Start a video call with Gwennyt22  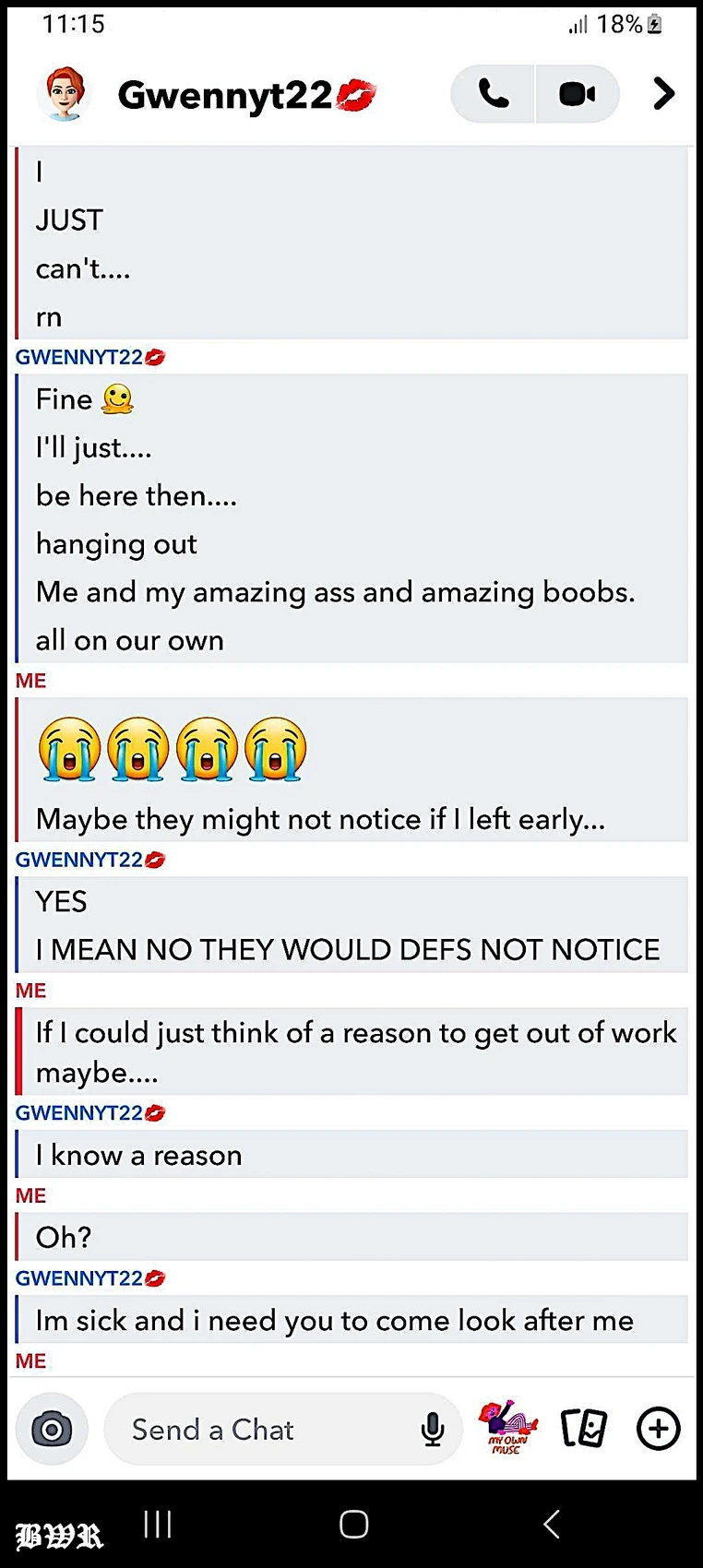point(578,94)
